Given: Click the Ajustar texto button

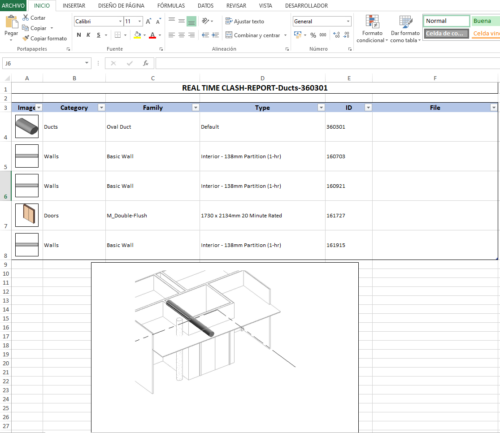Looking at the screenshot, I should (x=245, y=21).
